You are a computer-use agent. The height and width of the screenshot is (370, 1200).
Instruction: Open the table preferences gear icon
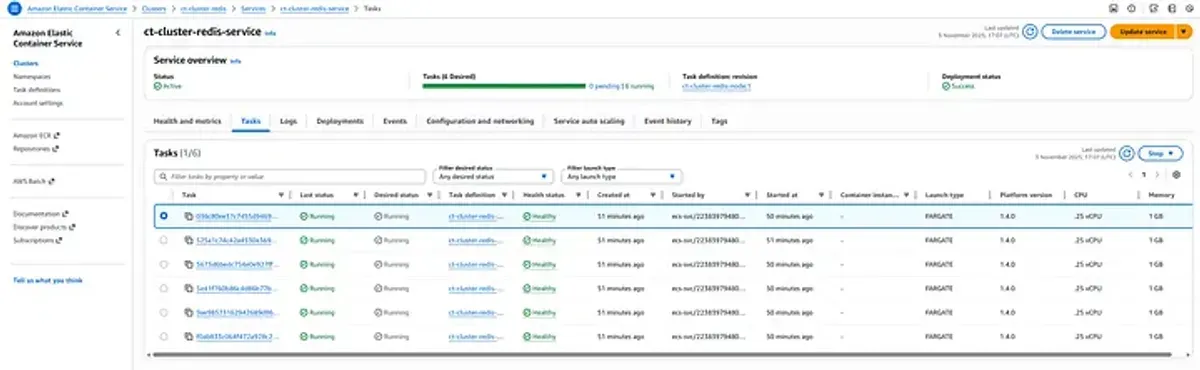point(1176,175)
